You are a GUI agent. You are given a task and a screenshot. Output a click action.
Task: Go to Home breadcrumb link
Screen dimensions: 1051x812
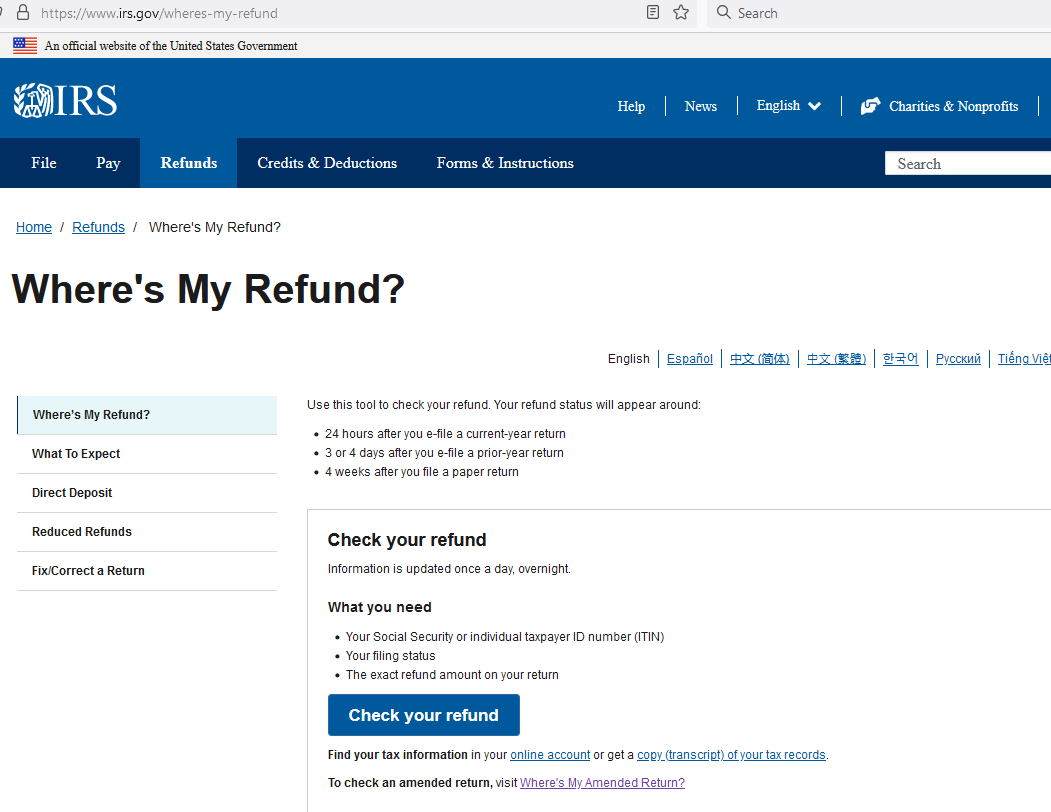[34, 227]
